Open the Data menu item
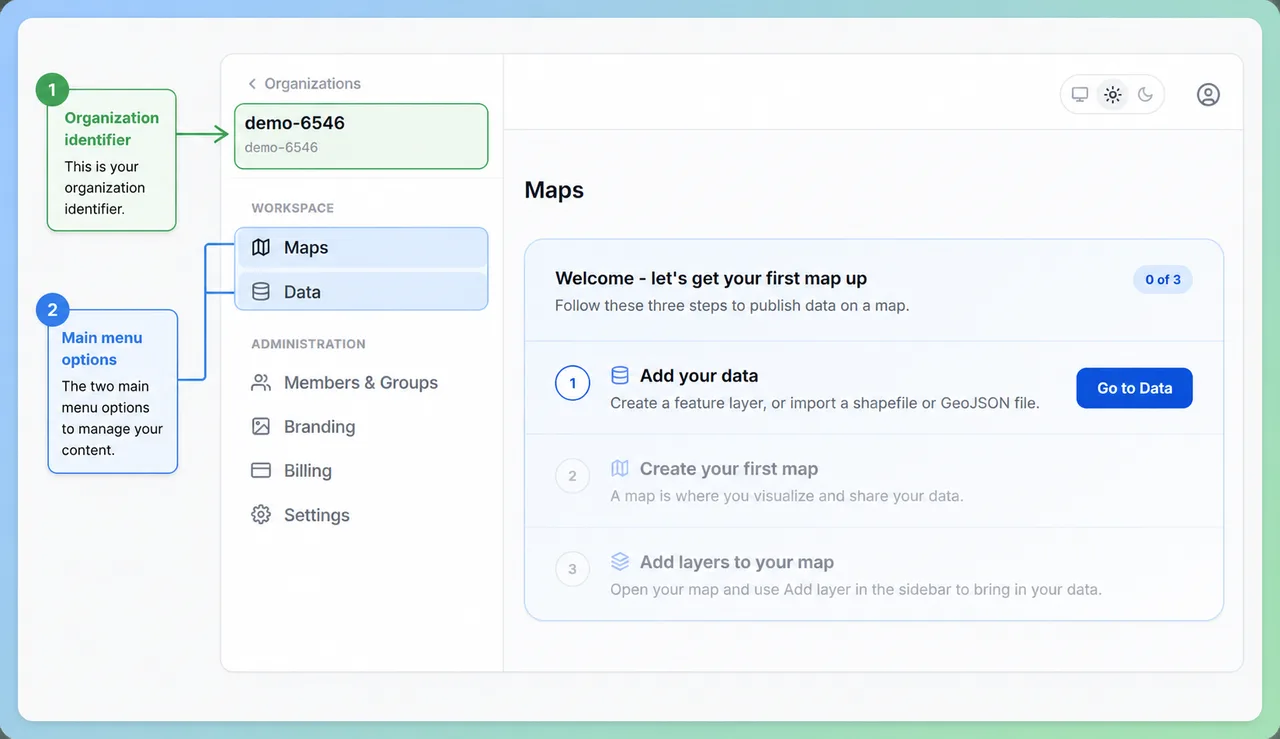The image size is (1280, 739). (x=362, y=292)
